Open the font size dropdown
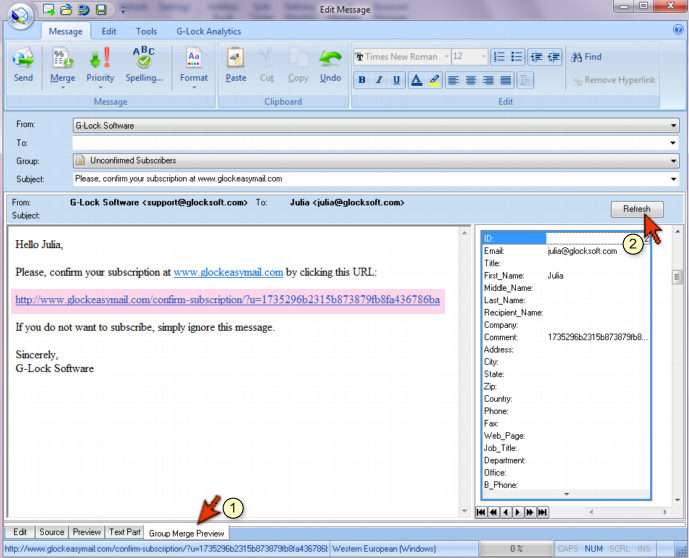 483,57
